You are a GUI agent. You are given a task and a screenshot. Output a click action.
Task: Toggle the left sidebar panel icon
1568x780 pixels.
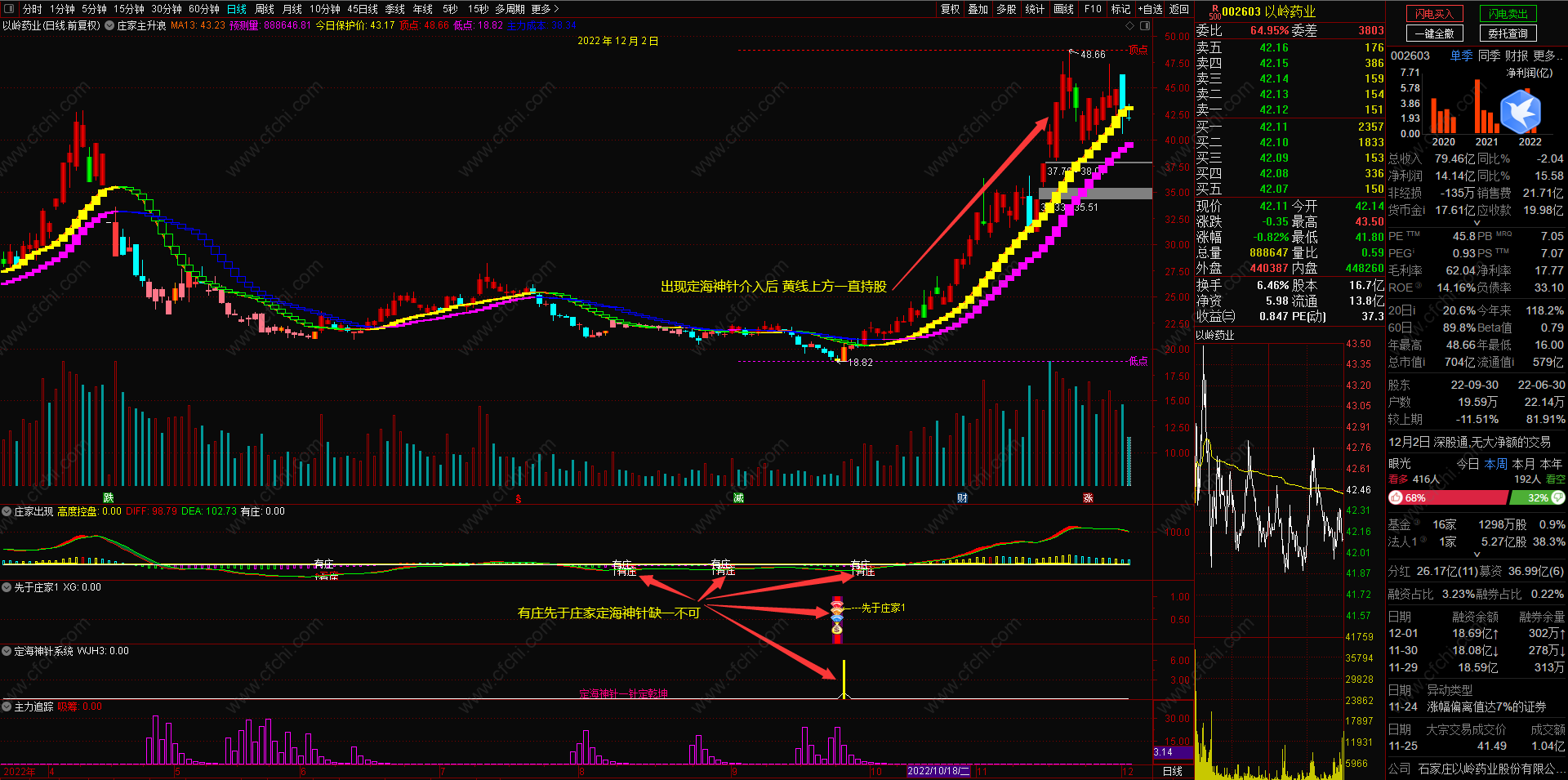[7, 9]
